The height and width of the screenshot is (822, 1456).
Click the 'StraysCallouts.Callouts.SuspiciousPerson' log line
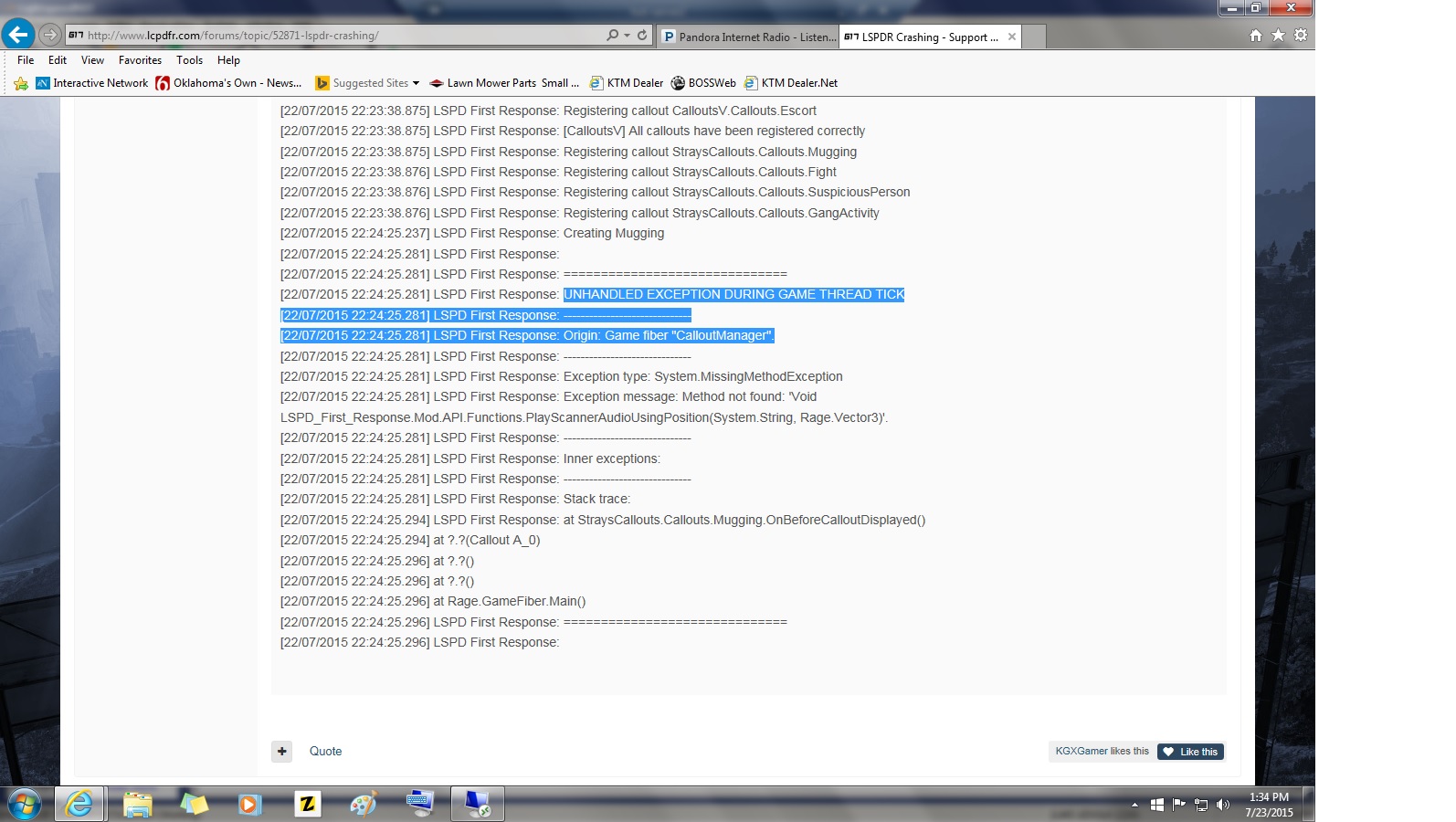pos(595,192)
